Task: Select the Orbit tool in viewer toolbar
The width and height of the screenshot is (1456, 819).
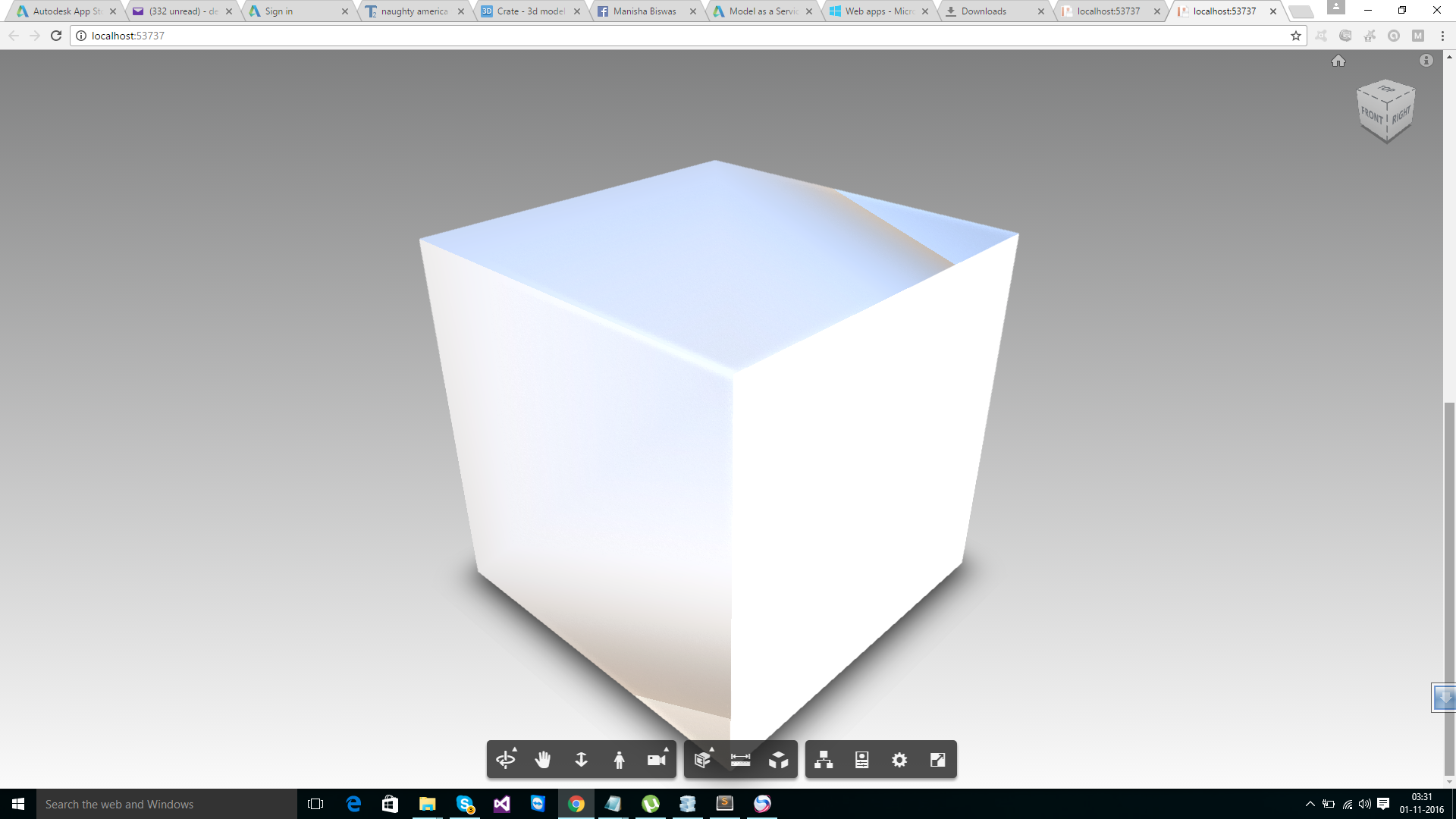Action: (506, 760)
